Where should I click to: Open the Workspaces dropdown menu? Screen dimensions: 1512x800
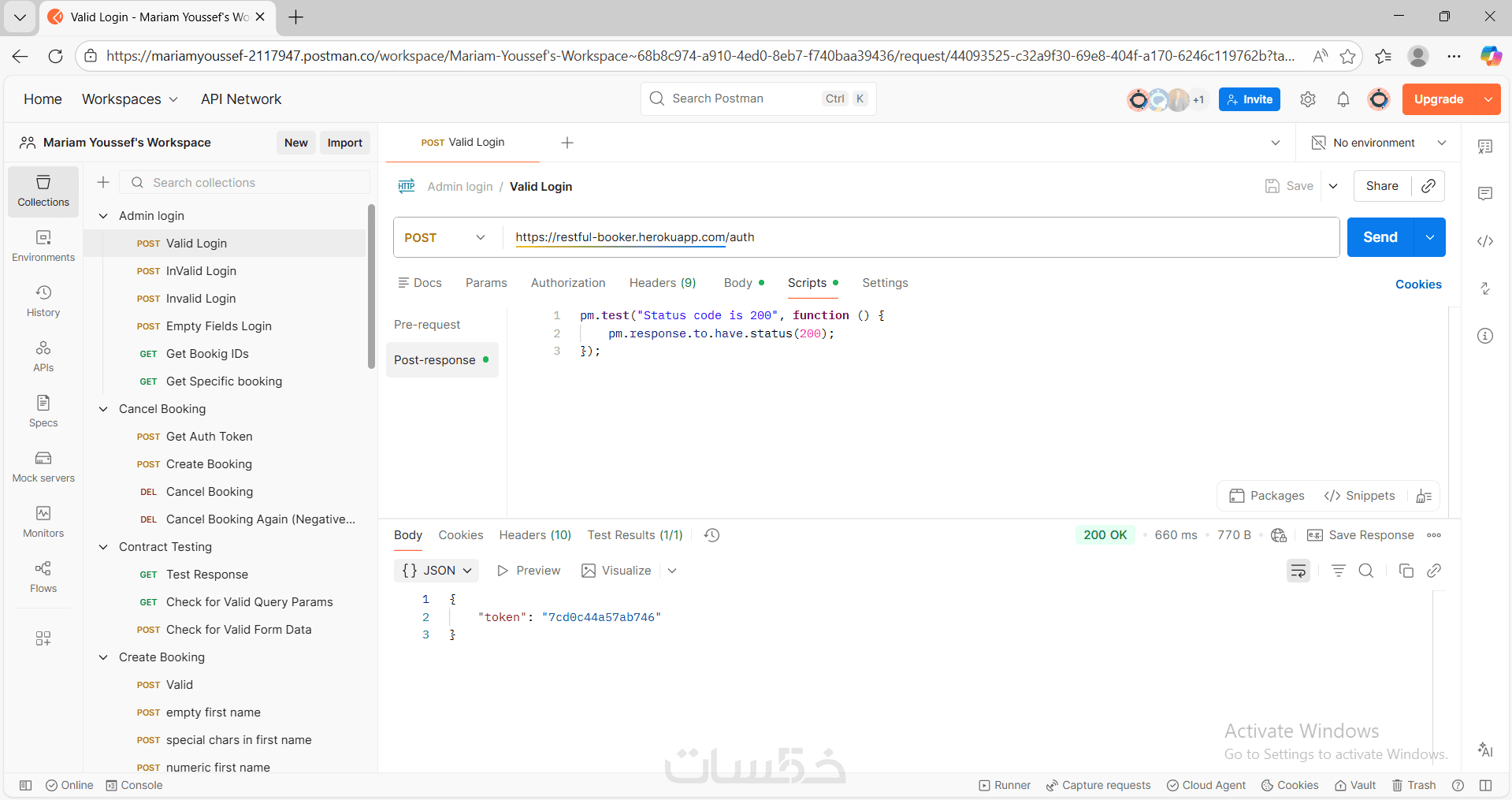click(130, 99)
